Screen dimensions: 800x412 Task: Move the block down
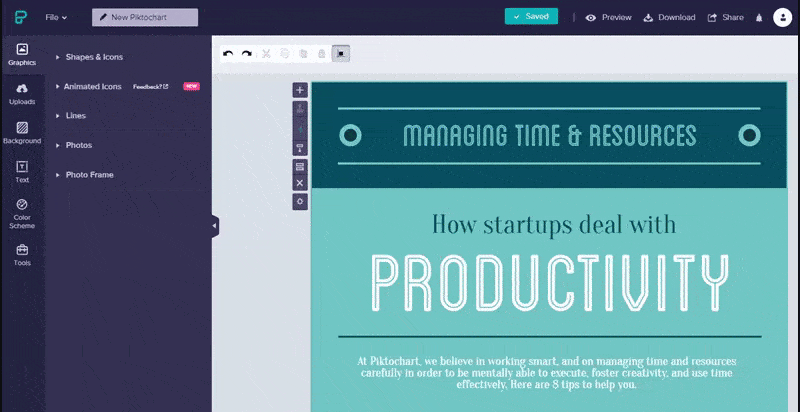(300, 148)
